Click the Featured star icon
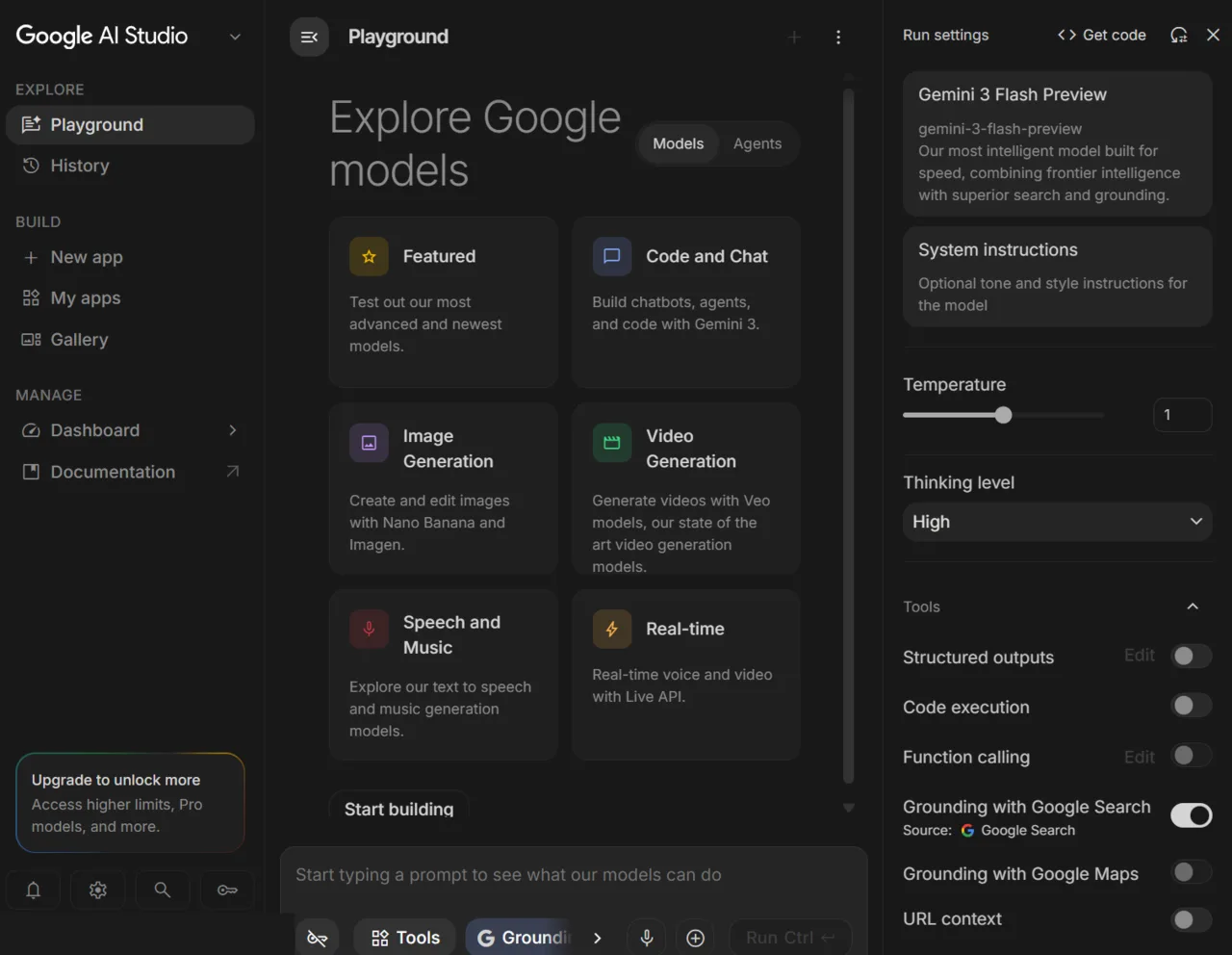Screen dimensions: 1232x955 [369, 256]
